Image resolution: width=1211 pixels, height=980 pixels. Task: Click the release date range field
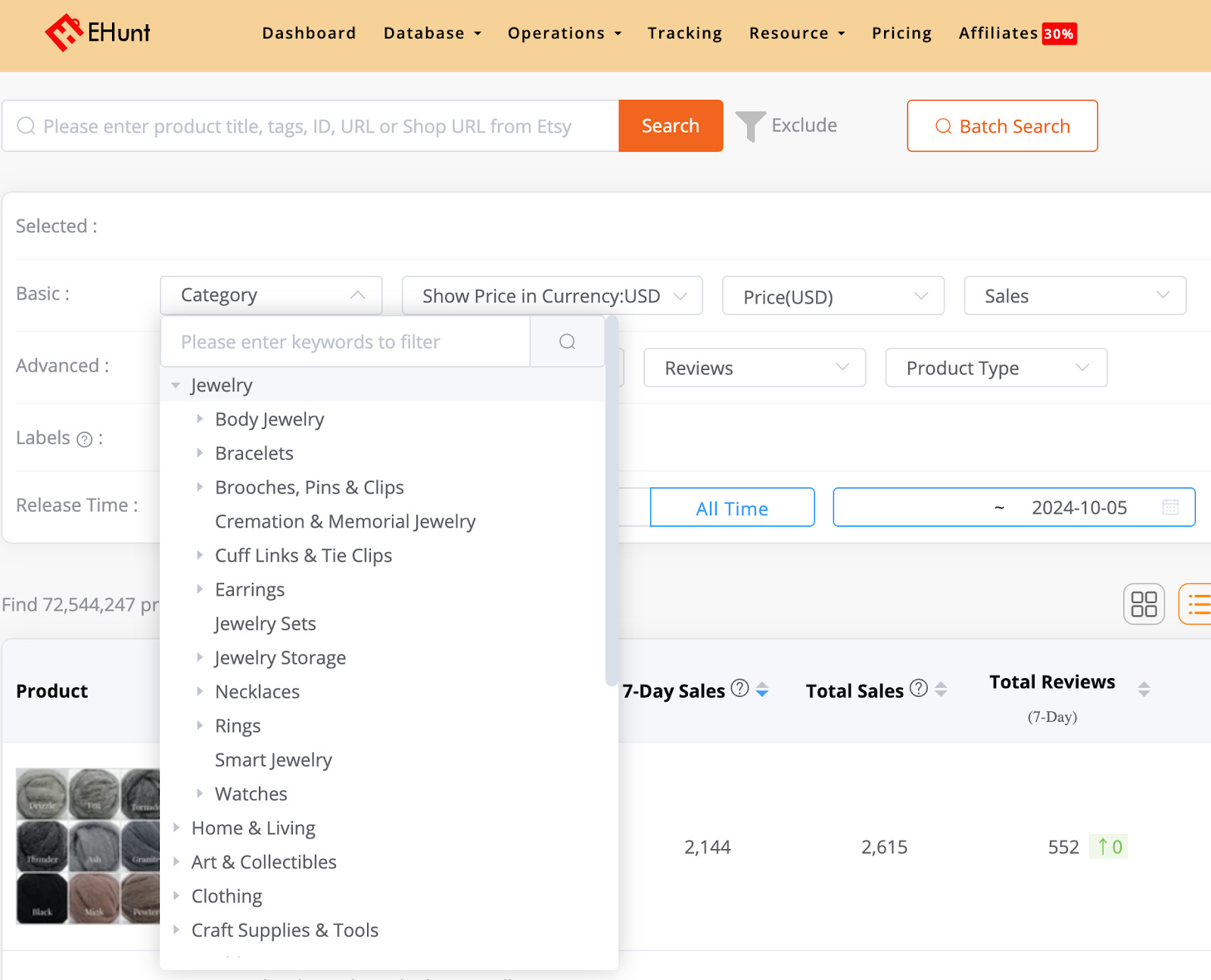tap(1014, 507)
